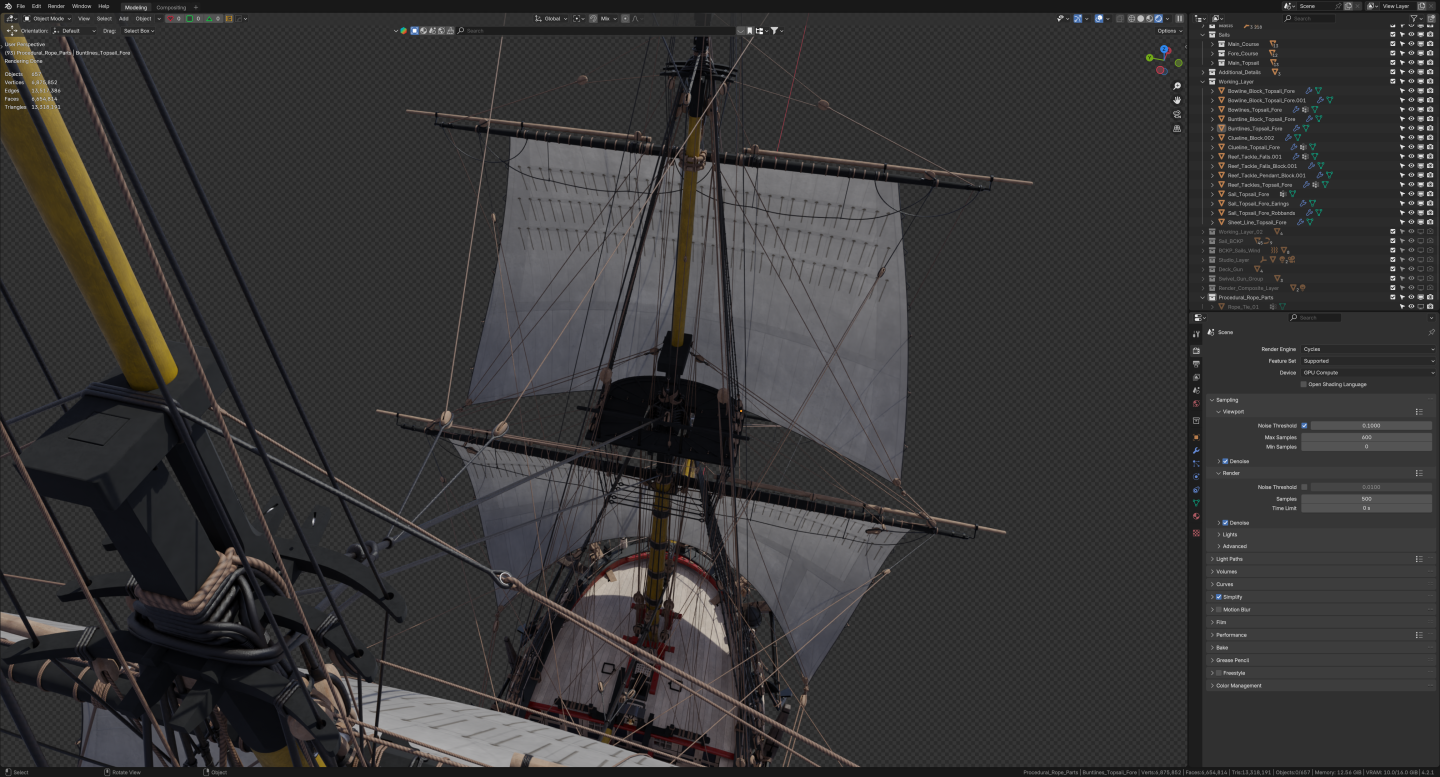Open the Material properties tab icon

click(1196, 516)
